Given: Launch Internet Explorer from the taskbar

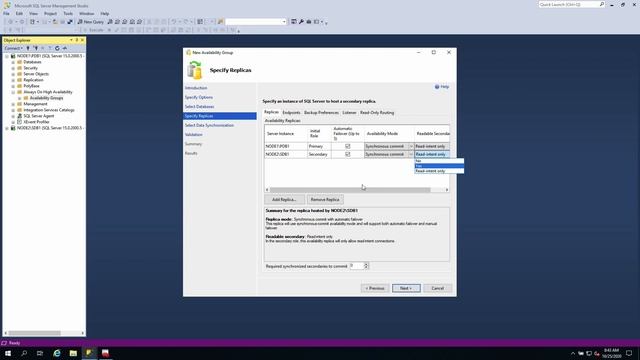Looking at the screenshot, I should (57, 353).
